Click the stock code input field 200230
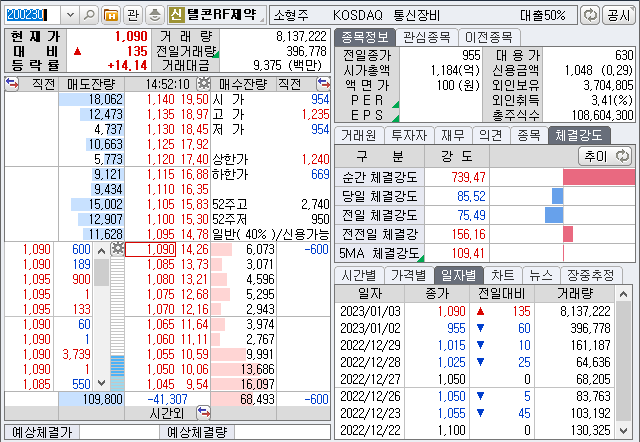 point(32,15)
